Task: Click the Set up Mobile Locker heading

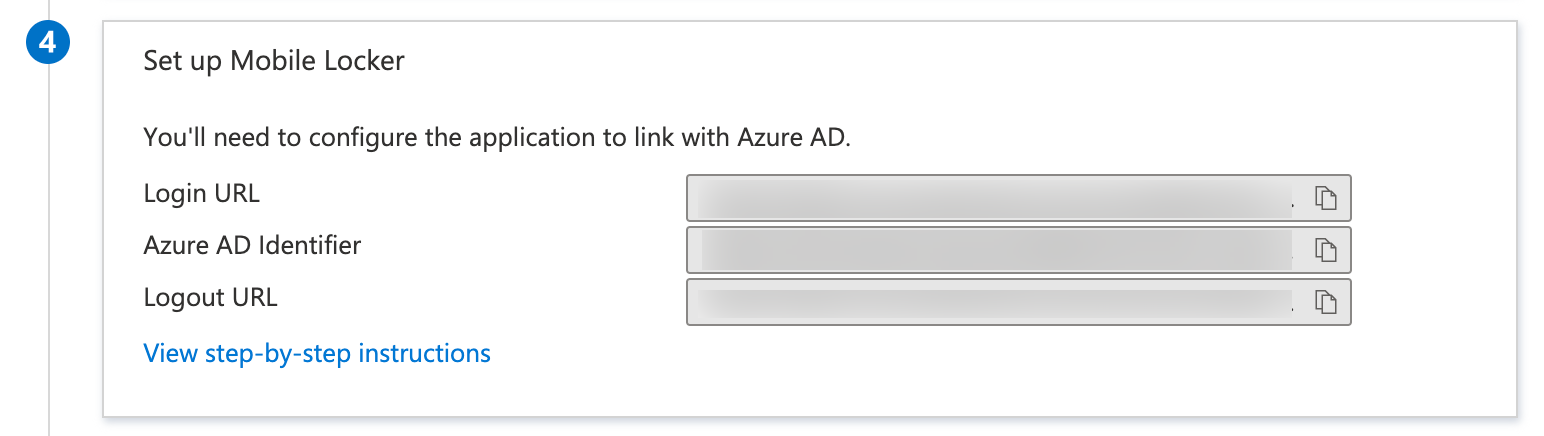Action: [274, 61]
